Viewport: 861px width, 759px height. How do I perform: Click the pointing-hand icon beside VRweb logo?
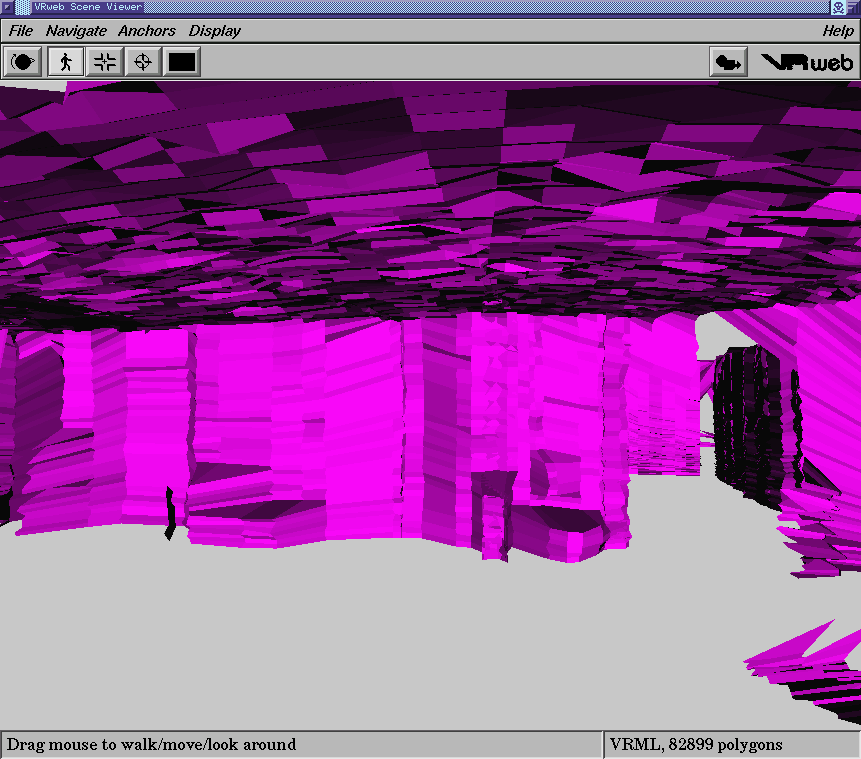click(728, 62)
